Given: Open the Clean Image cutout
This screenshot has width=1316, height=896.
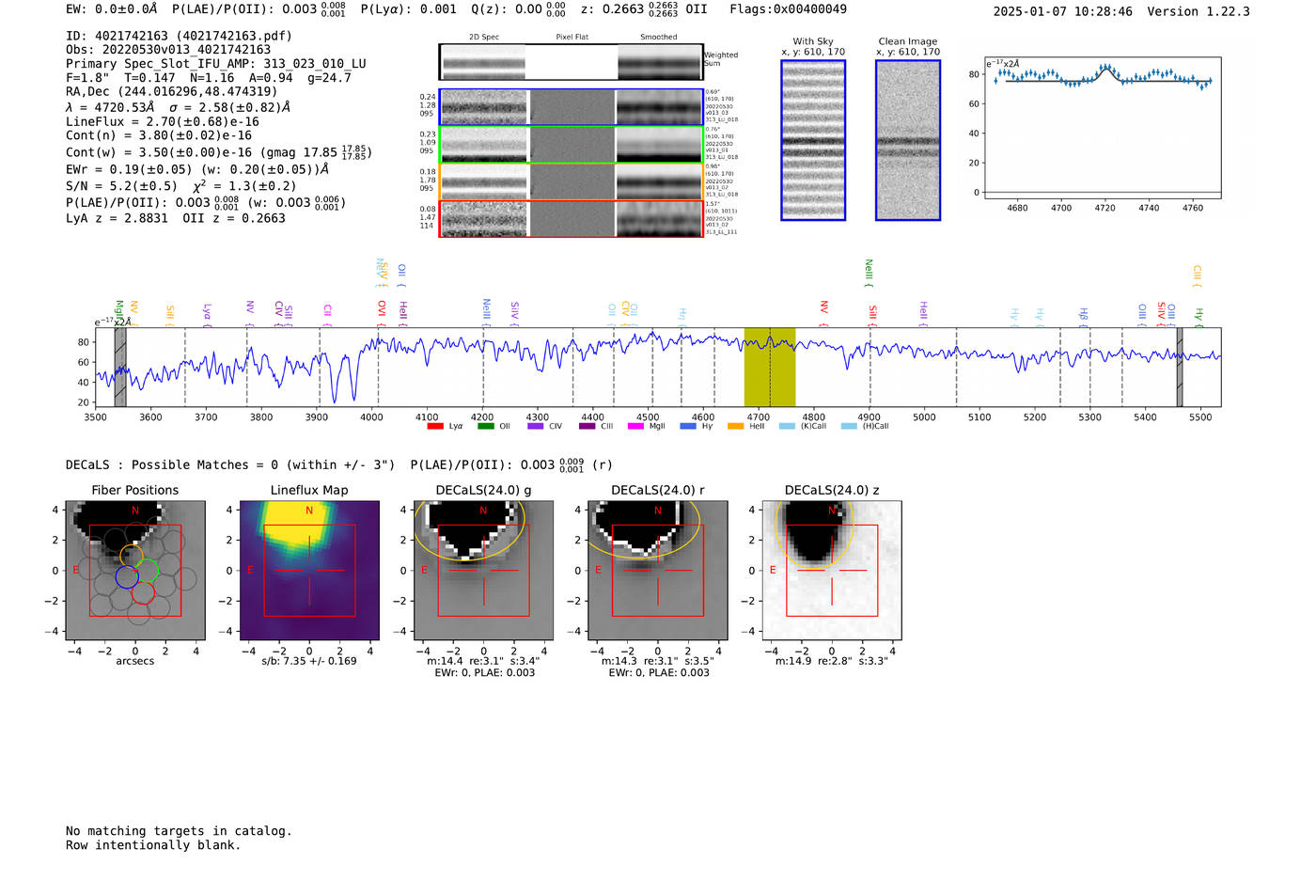Looking at the screenshot, I should tap(907, 140).
